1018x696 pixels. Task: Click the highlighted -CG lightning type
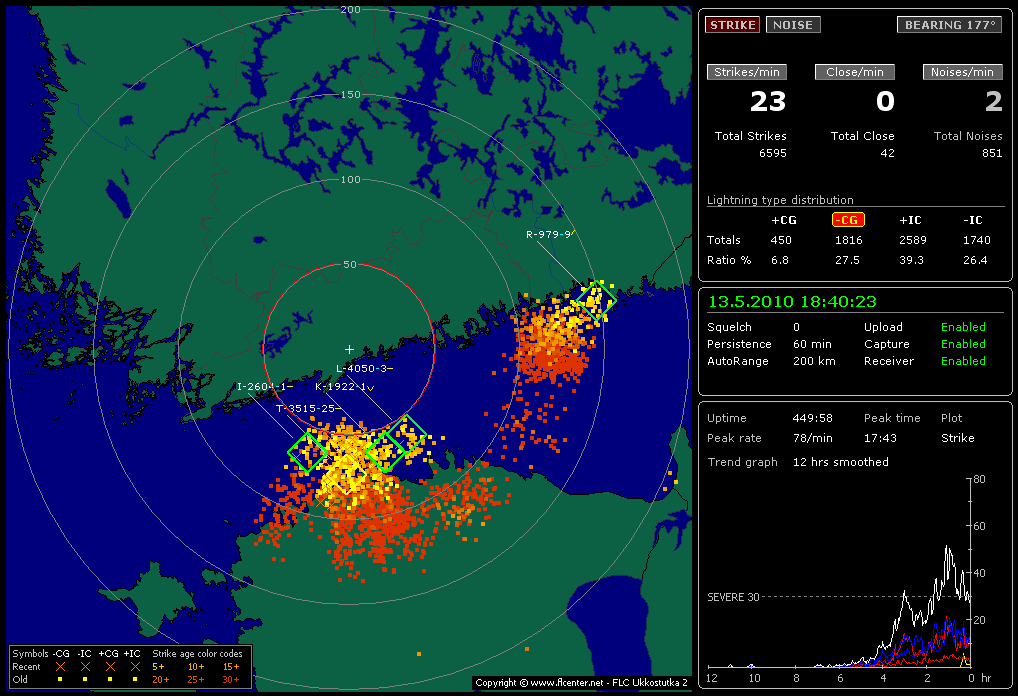click(x=847, y=220)
